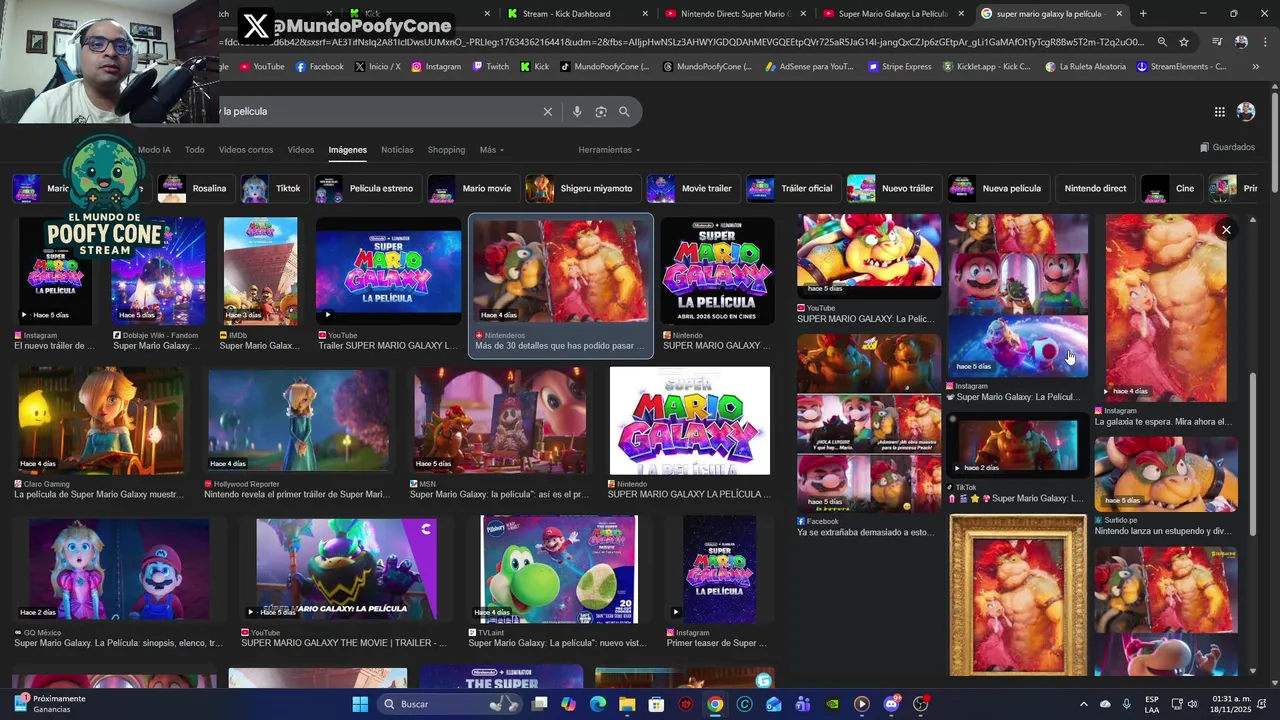Open the Copilot taskbar icon

569,704
